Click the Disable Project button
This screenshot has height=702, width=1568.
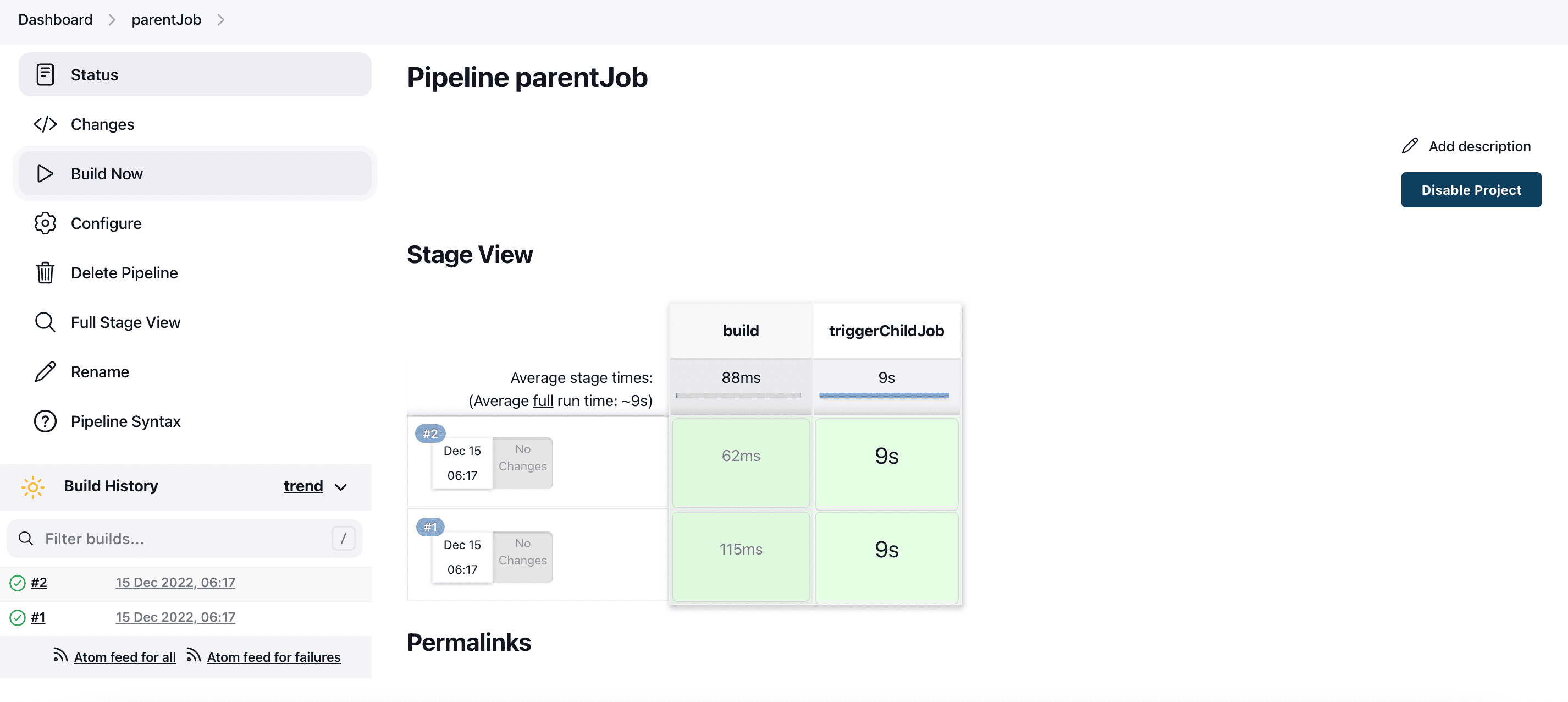pyautogui.click(x=1471, y=189)
